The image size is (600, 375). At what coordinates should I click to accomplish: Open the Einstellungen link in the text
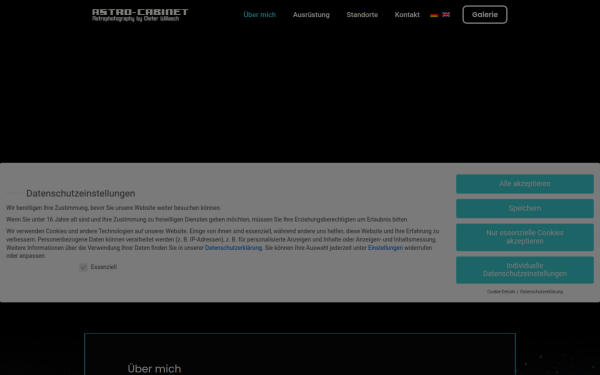click(x=385, y=248)
